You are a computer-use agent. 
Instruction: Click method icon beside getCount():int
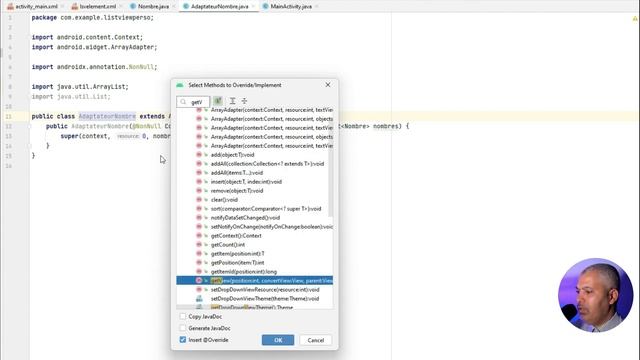click(x=199, y=244)
